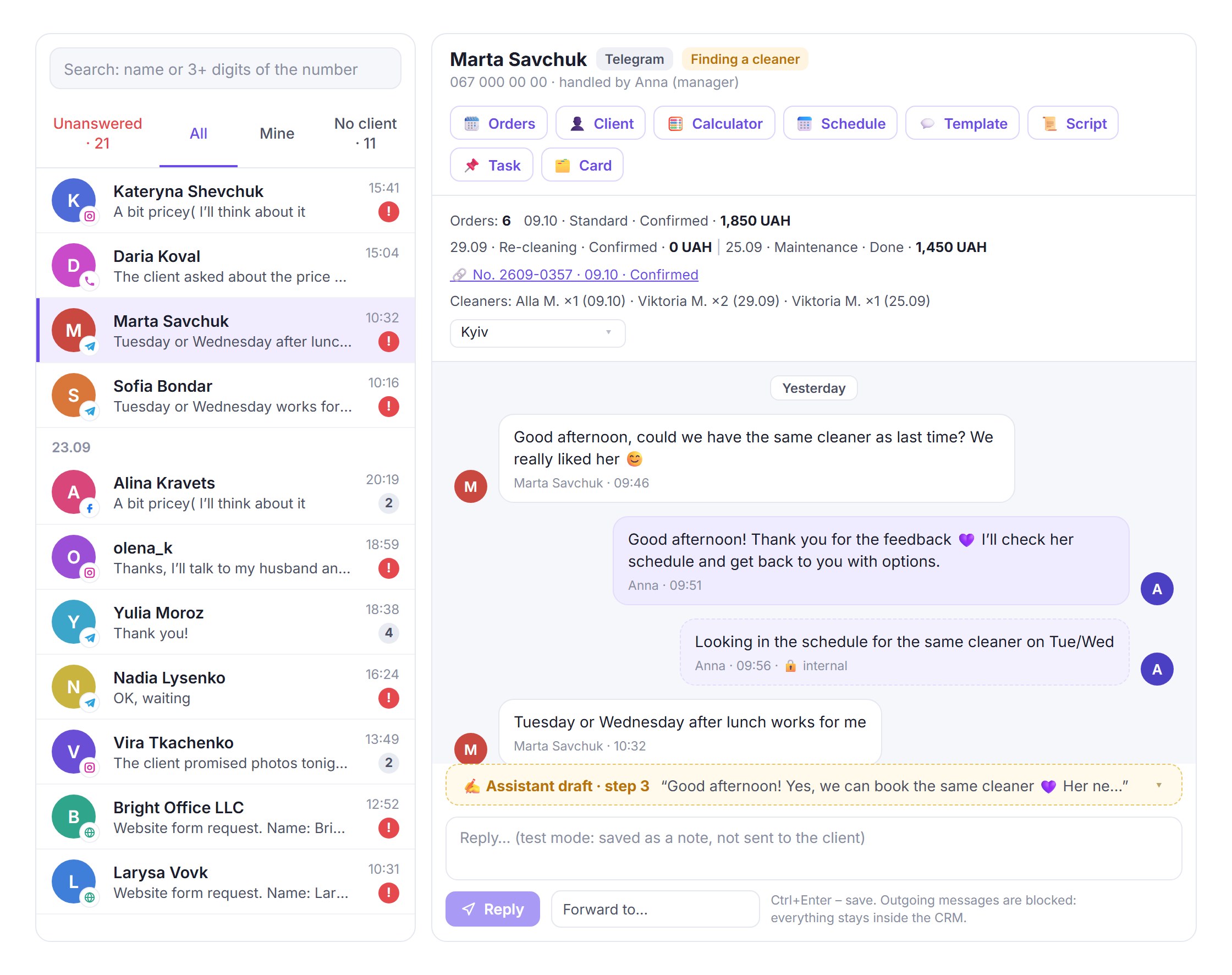
Task: Open the No client · 11 tab
Action: pyautogui.click(x=365, y=134)
